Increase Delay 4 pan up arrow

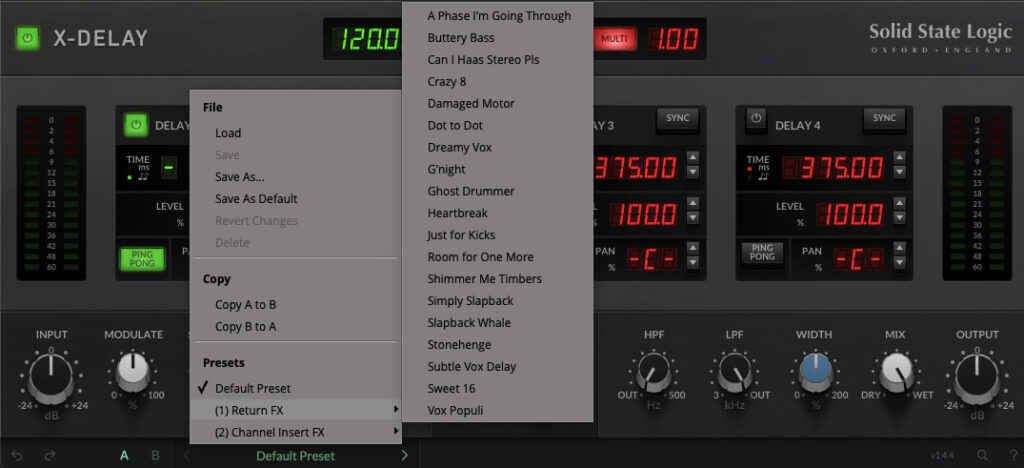coord(899,248)
